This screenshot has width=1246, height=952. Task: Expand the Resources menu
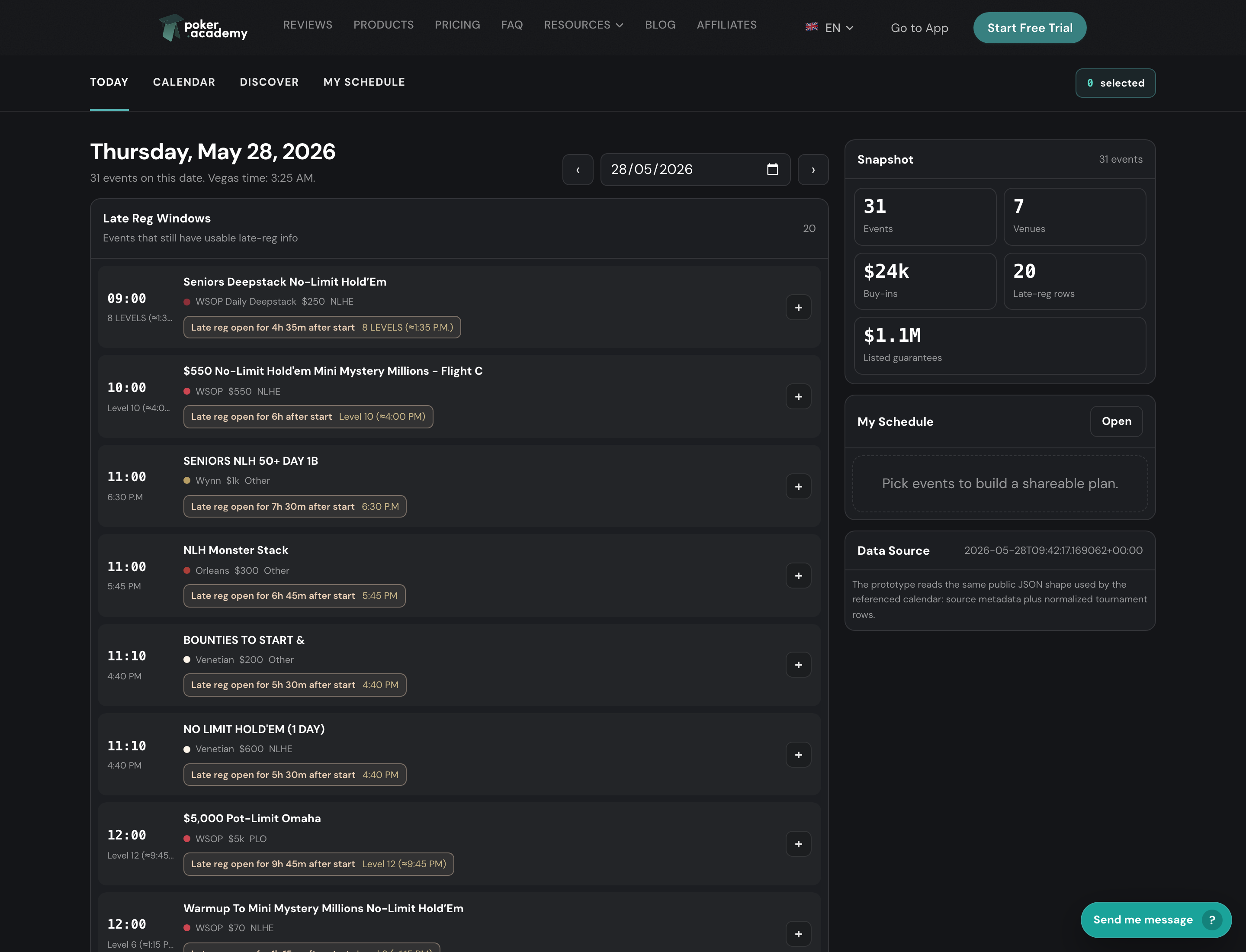click(x=584, y=25)
